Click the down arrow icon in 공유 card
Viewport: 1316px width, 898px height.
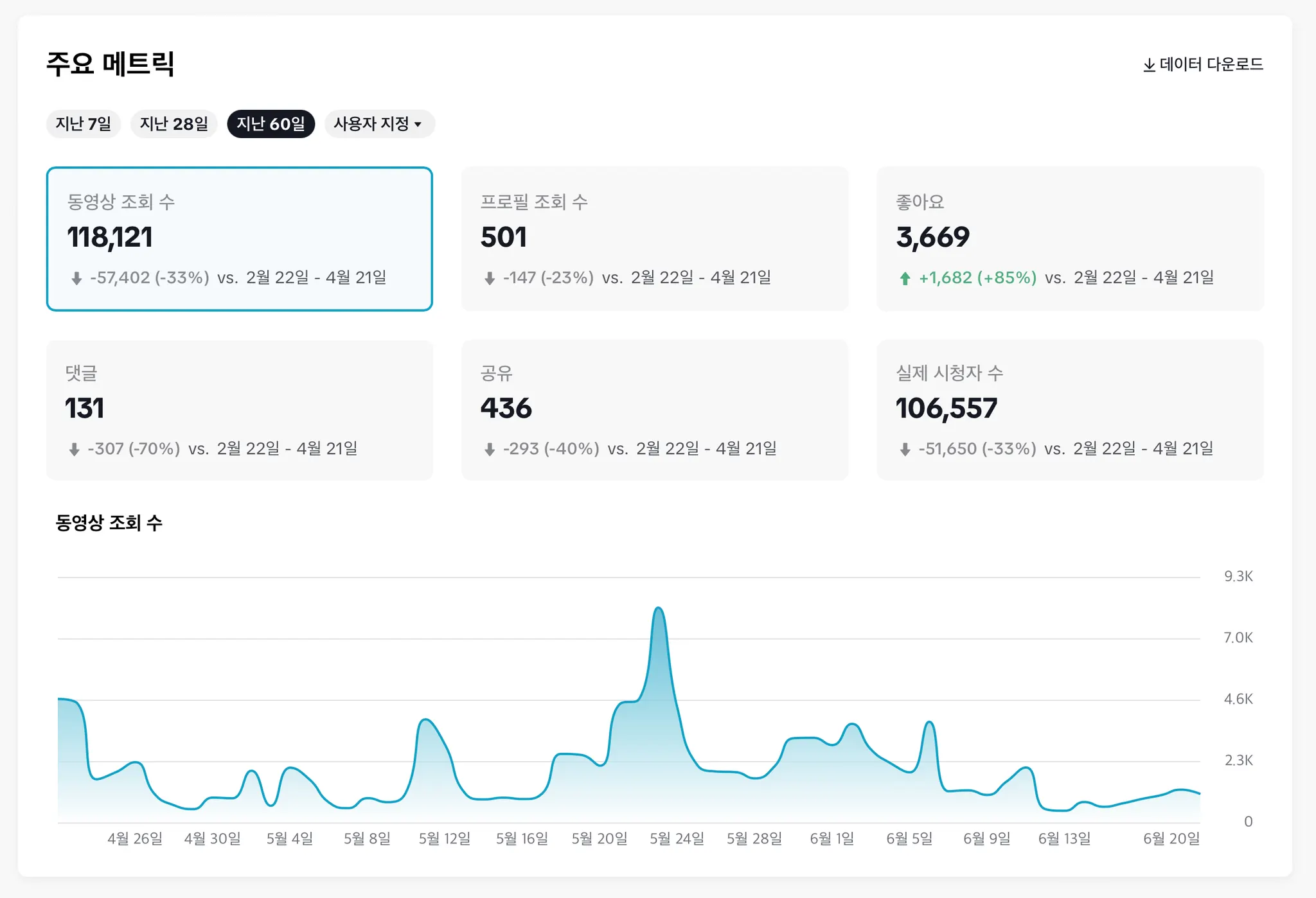(x=490, y=449)
